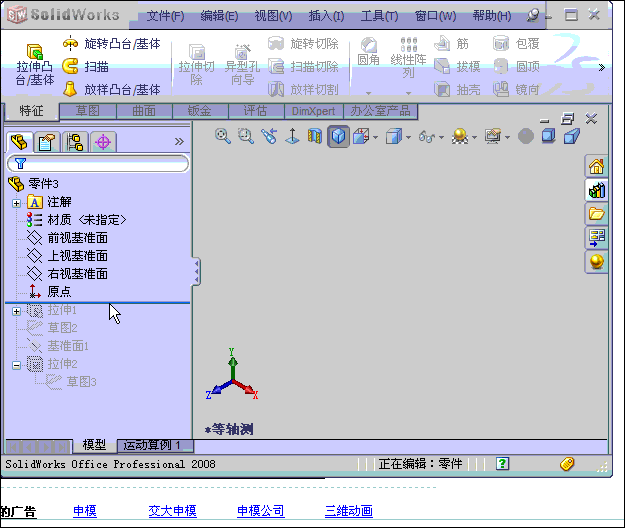Select the Dome (圆顶) tool
The width and height of the screenshot is (625, 528).
tap(516, 67)
